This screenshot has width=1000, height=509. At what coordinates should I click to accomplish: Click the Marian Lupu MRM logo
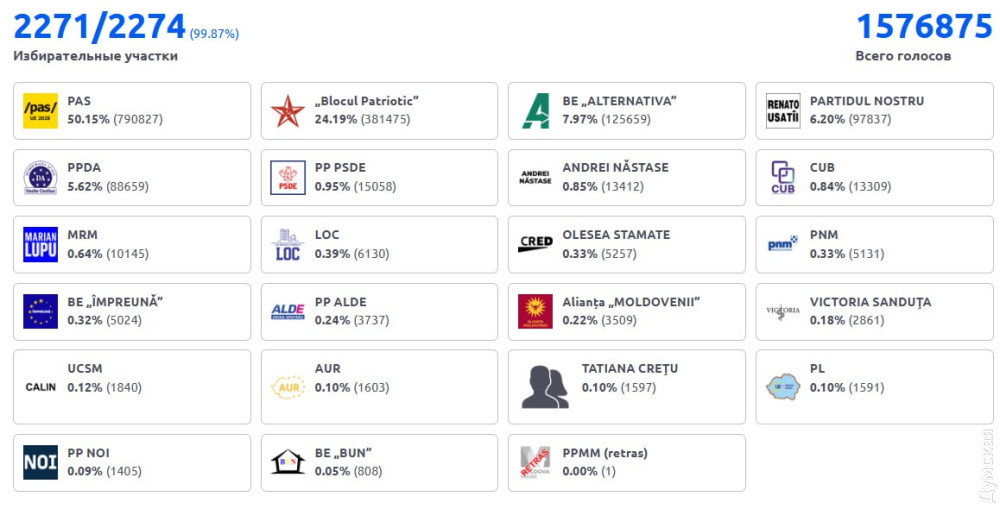(x=40, y=245)
